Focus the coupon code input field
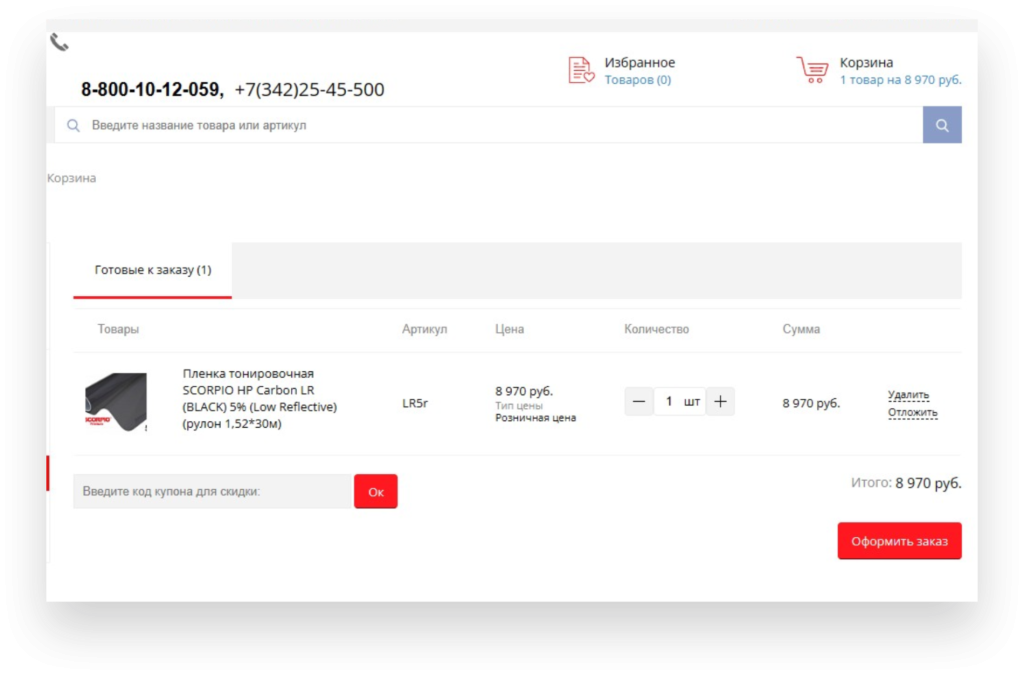The height and width of the screenshot is (675, 1024). point(212,491)
